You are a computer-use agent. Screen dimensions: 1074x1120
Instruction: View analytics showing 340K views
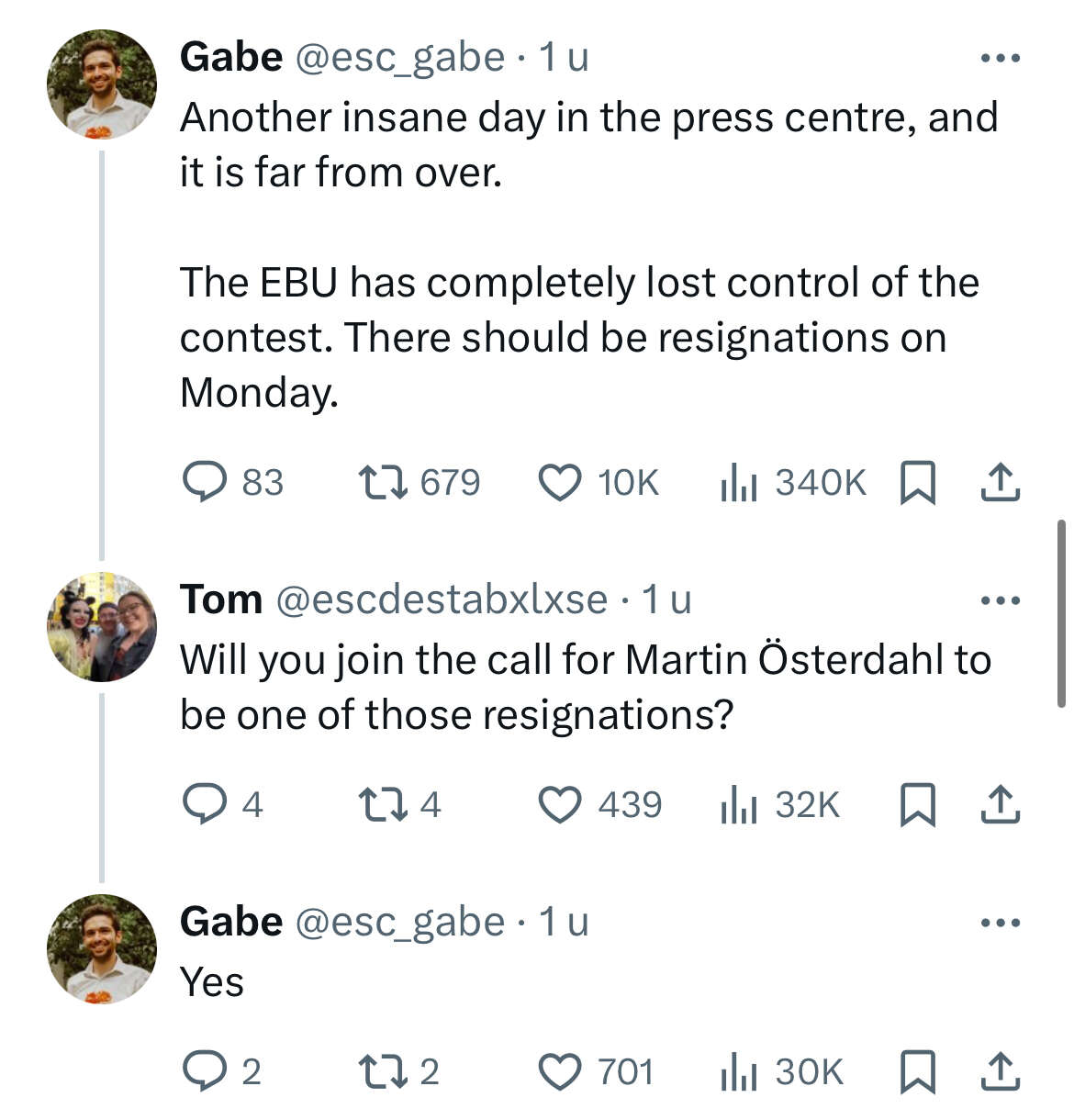tap(739, 482)
